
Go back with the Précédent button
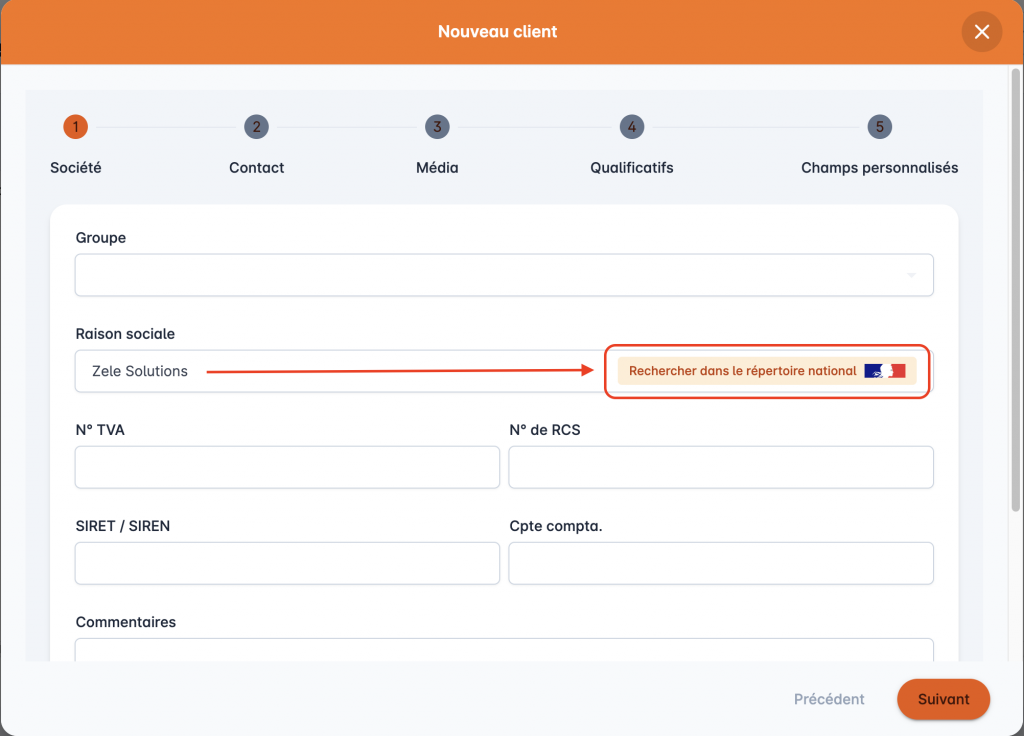tap(829, 699)
